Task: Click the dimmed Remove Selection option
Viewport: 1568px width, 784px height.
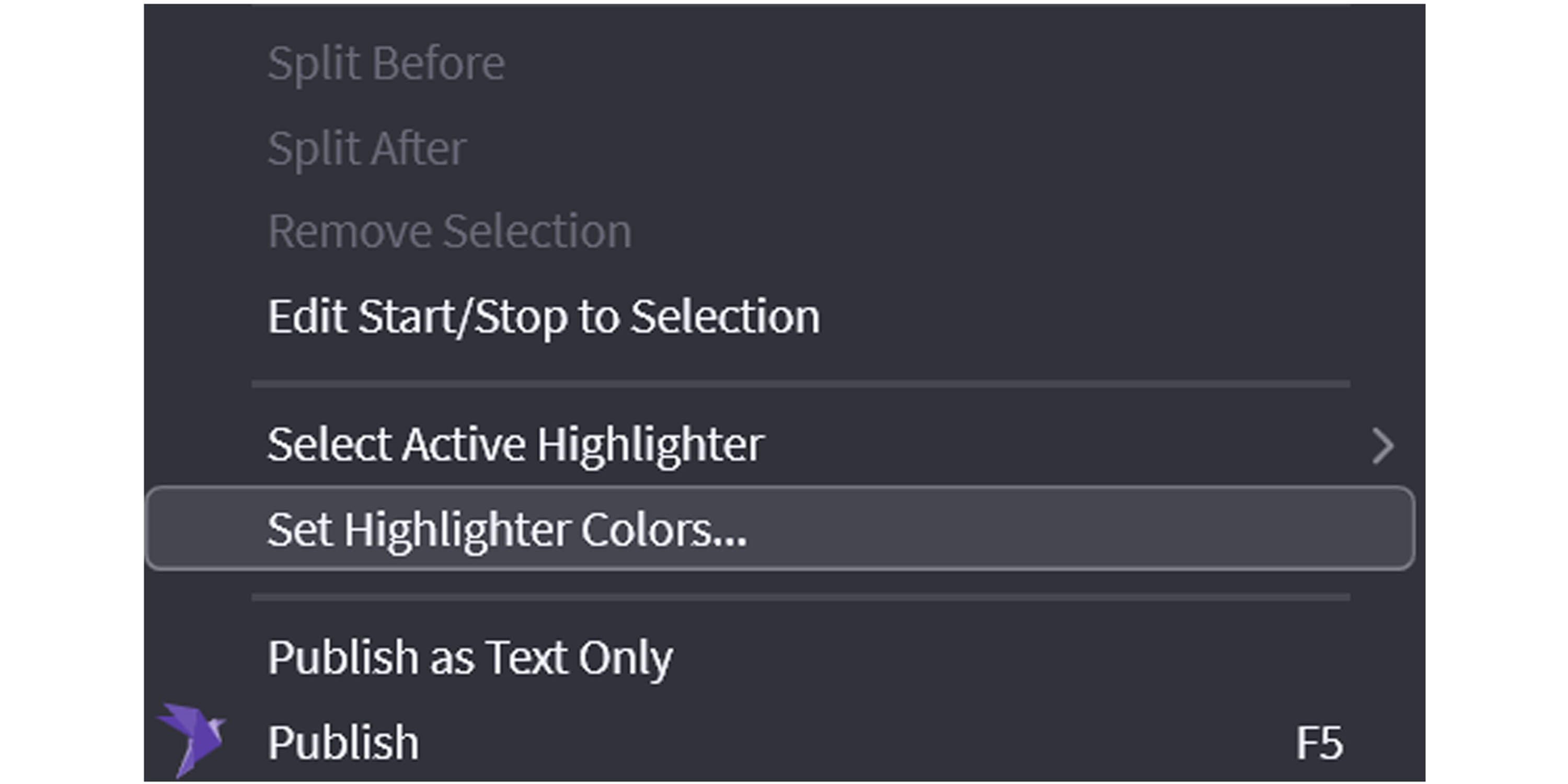Action: tap(450, 232)
